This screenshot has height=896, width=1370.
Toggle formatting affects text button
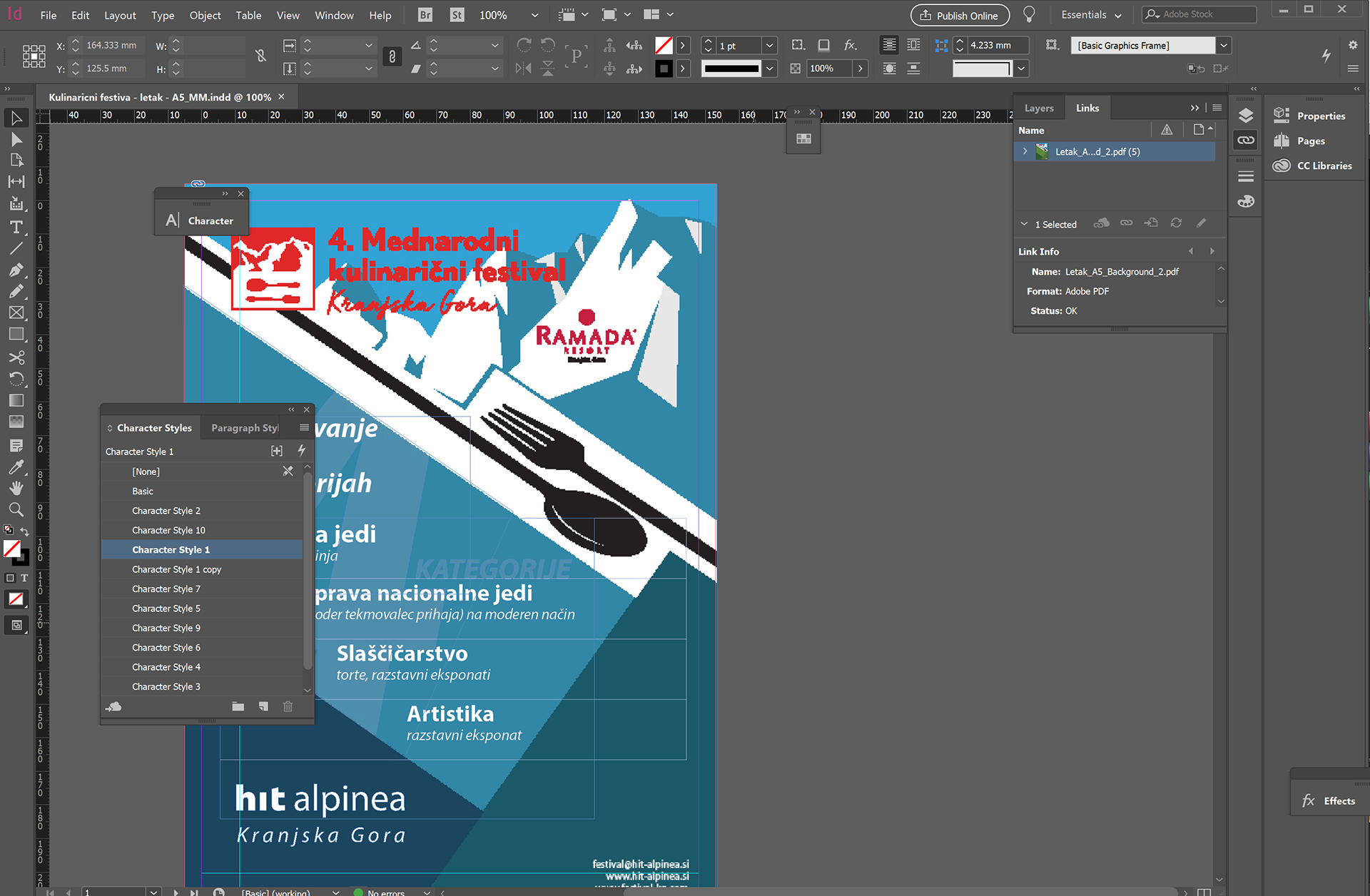(x=24, y=578)
